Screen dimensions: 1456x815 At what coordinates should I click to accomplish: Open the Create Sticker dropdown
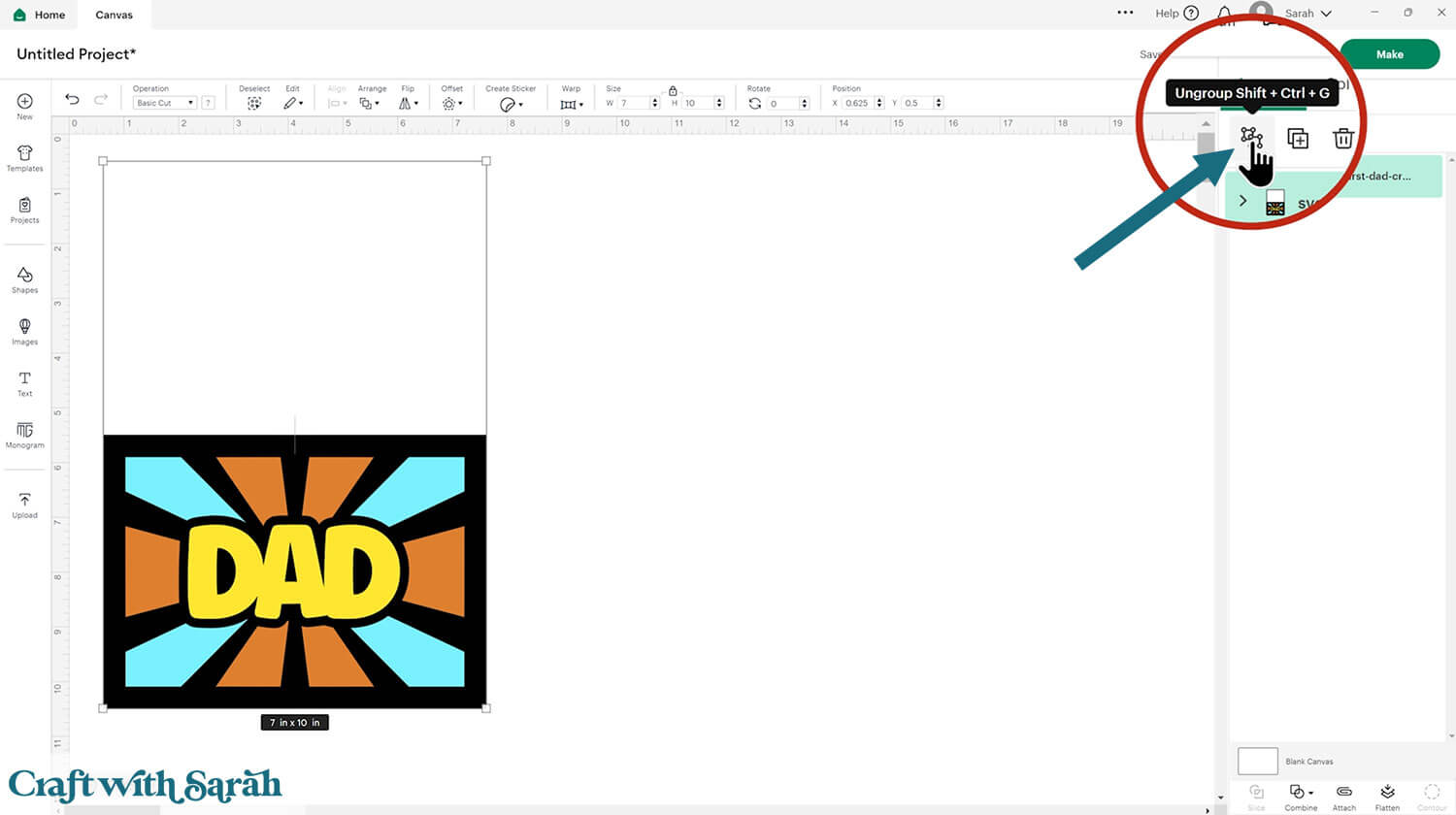point(512,104)
